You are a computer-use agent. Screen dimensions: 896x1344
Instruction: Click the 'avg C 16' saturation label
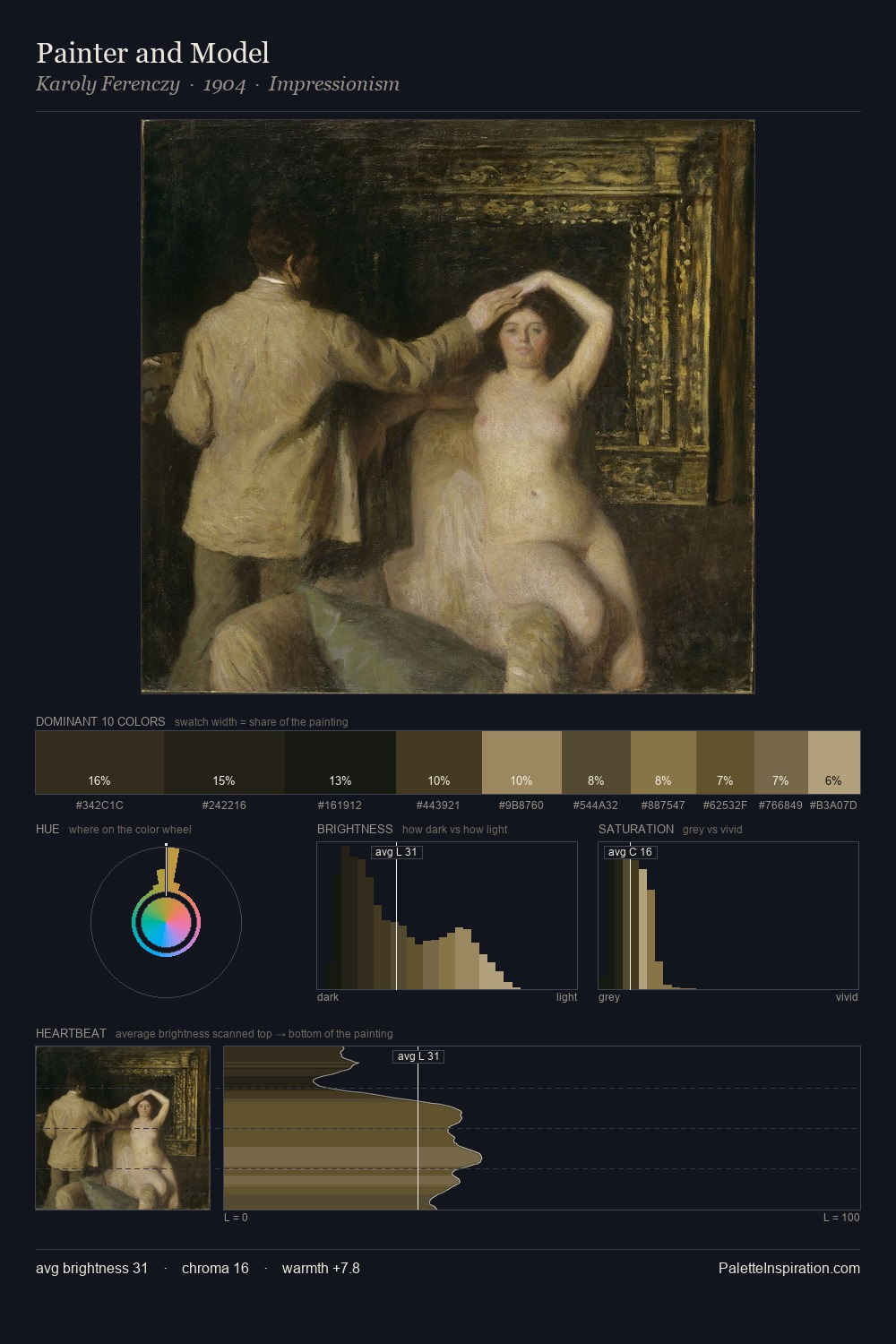click(630, 852)
